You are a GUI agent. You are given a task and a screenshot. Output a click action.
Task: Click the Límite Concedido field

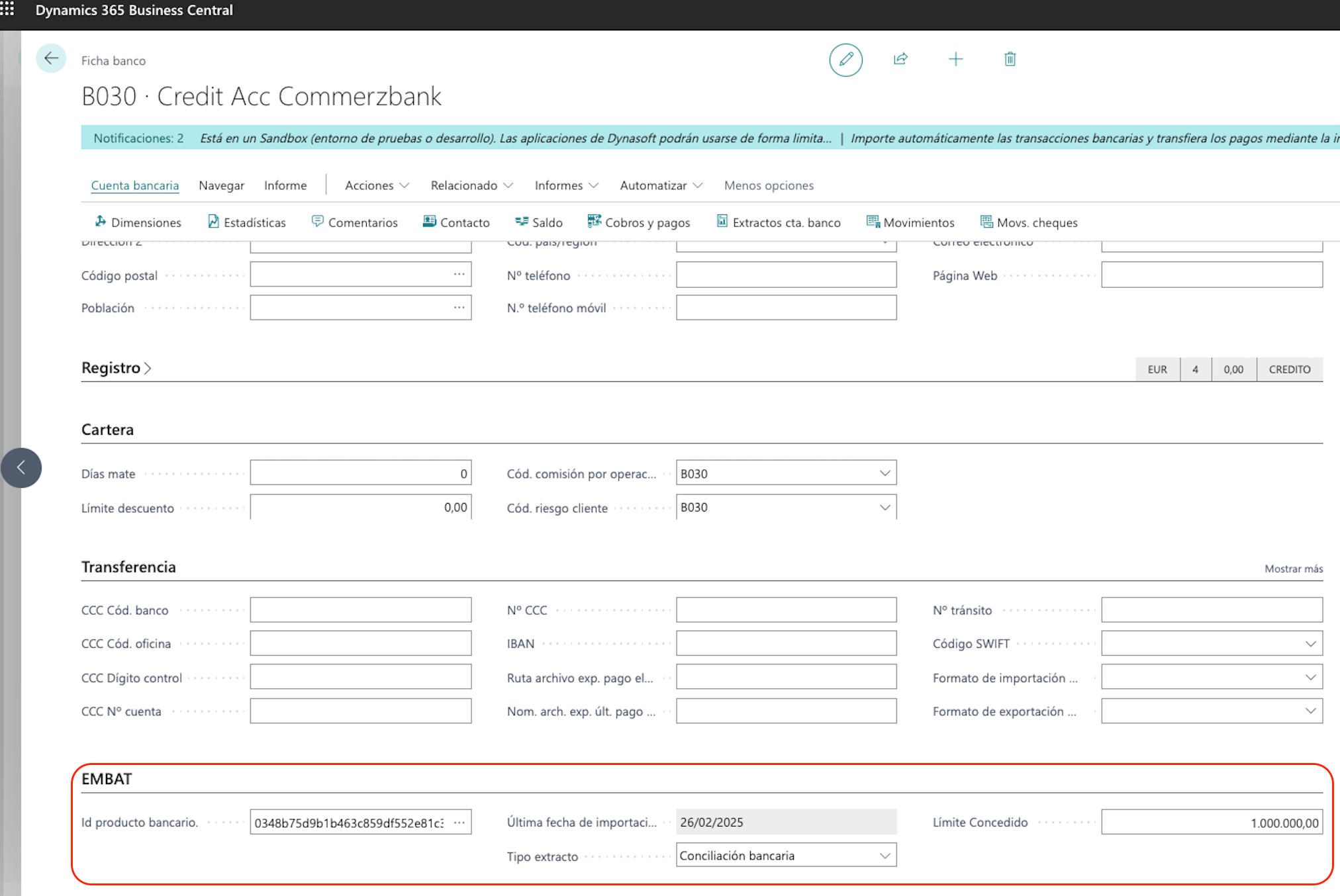pos(1212,823)
